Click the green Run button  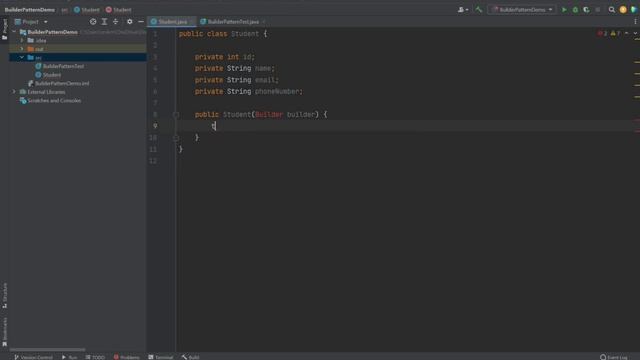564,9
